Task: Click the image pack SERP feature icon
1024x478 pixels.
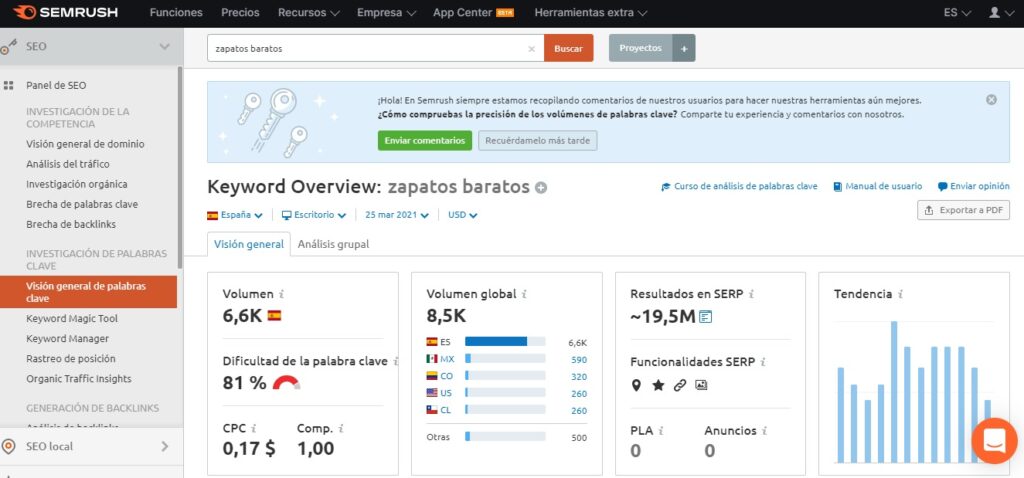Action: (701, 385)
